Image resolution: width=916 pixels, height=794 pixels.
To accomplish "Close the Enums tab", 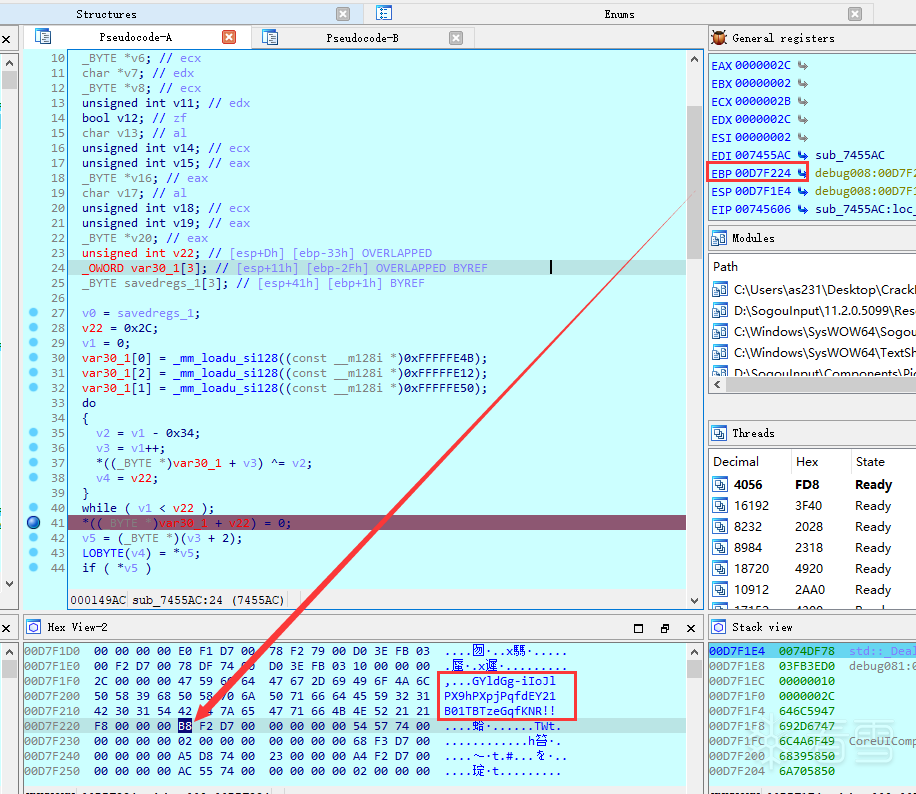I will (x=854, y=14).
